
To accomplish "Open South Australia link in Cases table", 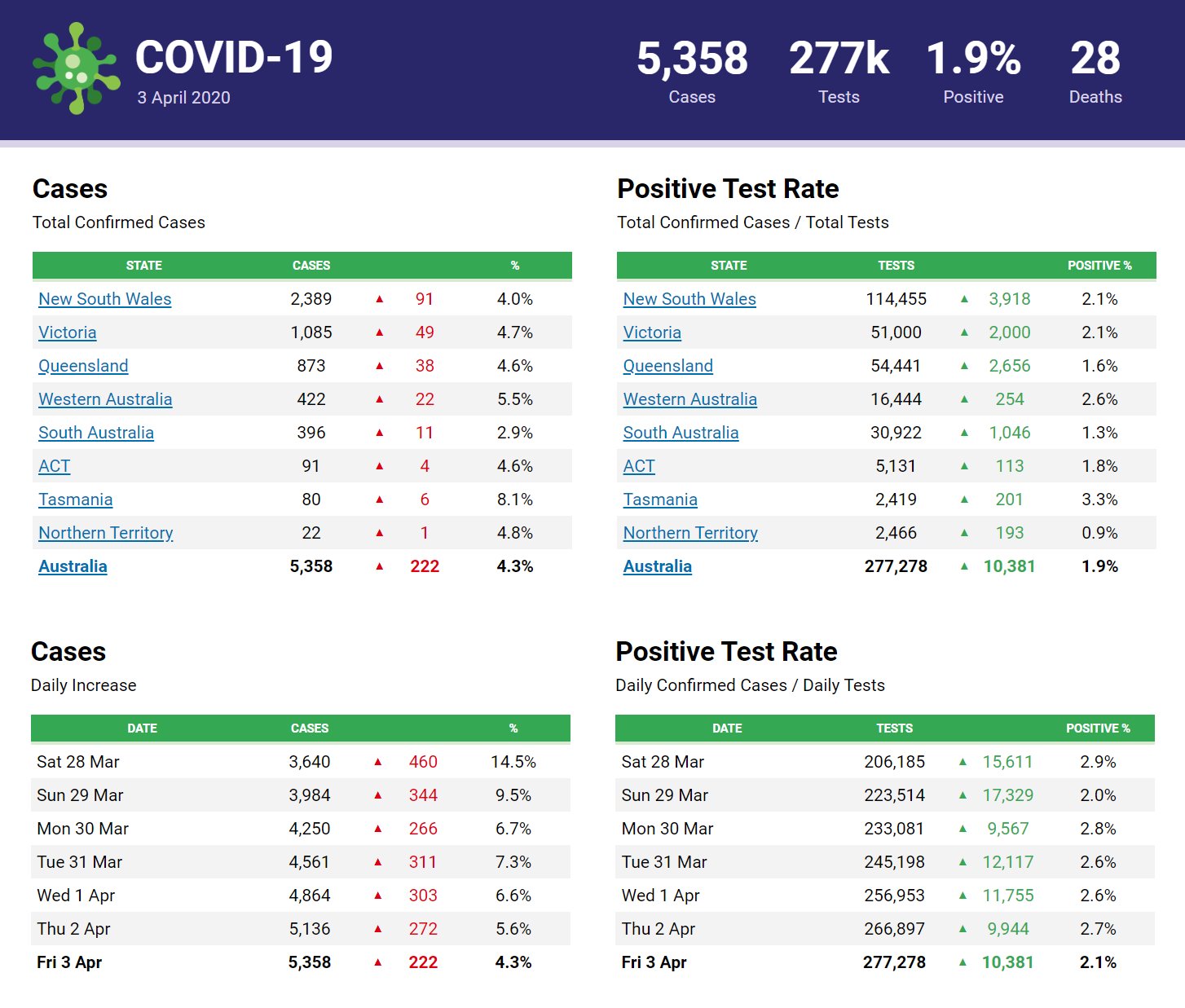I will [x=96, y=433].
